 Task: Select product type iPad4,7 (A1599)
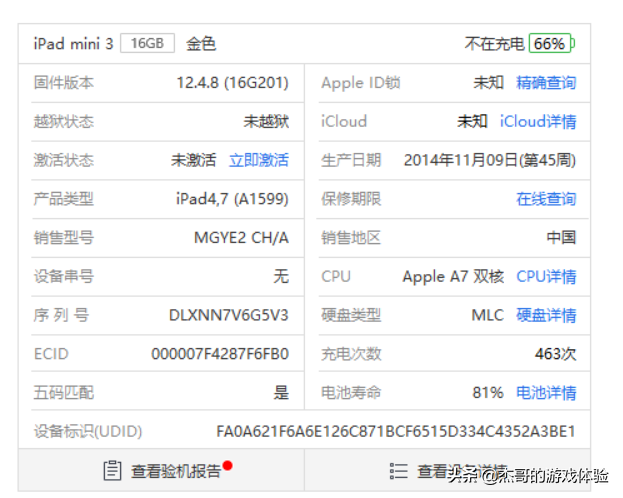point(232,199)
